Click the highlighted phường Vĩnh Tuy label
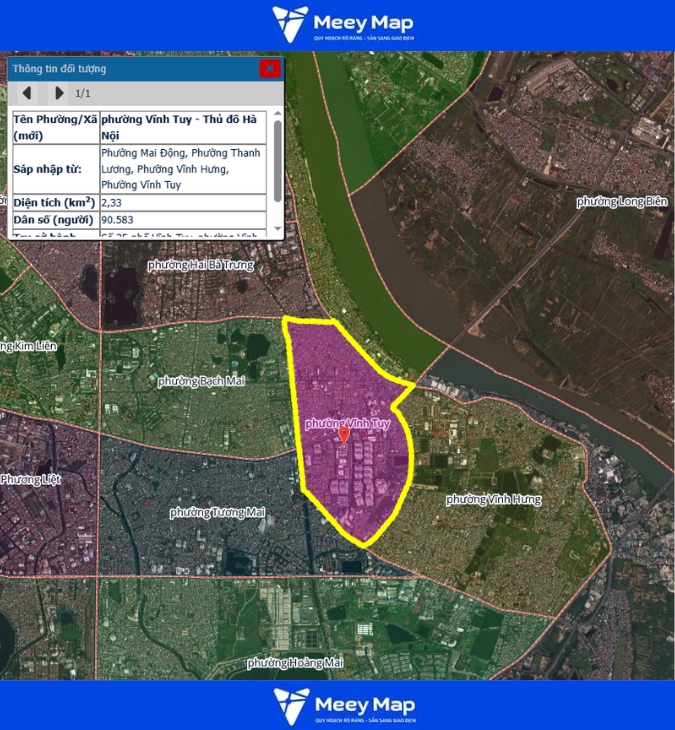Viewport: 675px width, 730px height. (x=347, y=423)
